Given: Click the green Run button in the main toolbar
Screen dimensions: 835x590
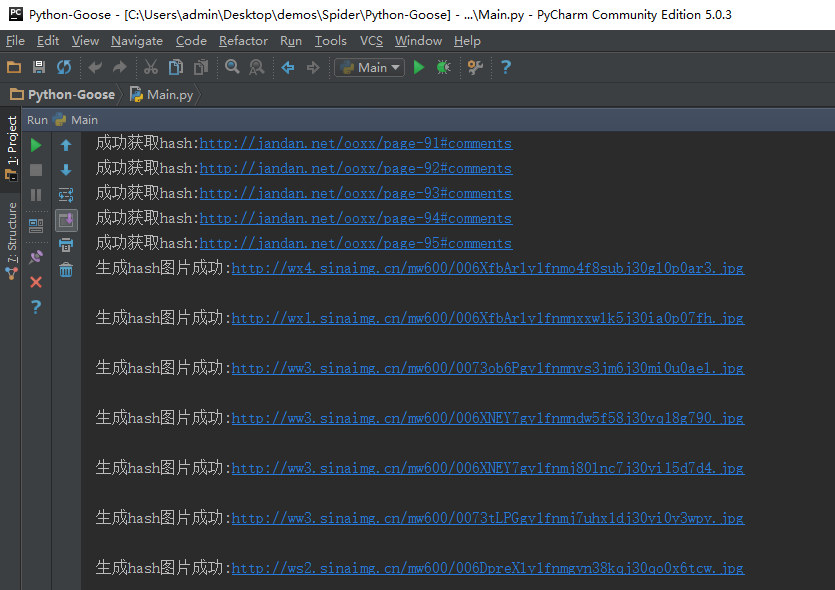Looking at the screenshot, I should [x=419, y=67].
